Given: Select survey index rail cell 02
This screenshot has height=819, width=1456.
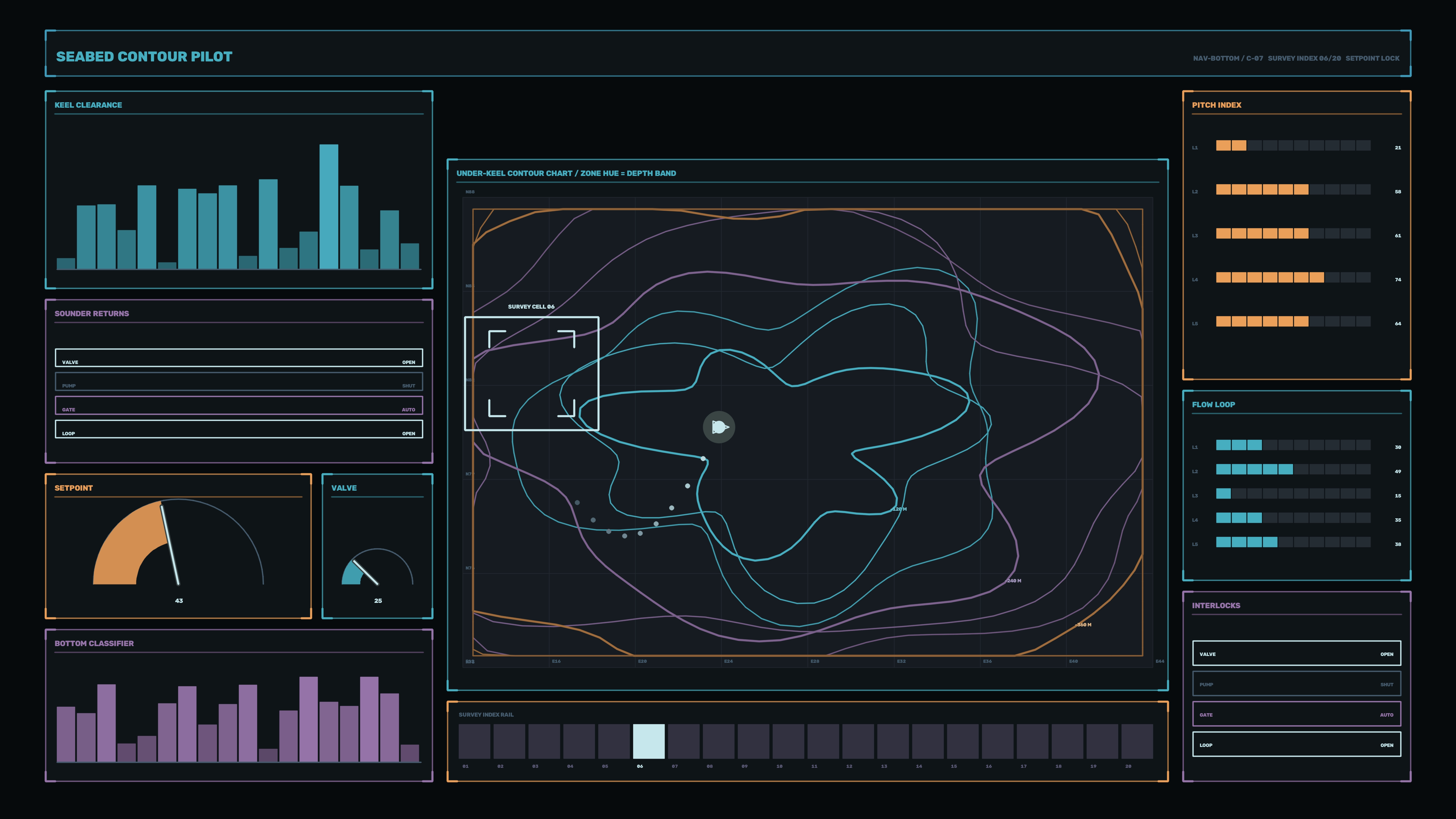Looking at the screenshot, I should [509, 742].
